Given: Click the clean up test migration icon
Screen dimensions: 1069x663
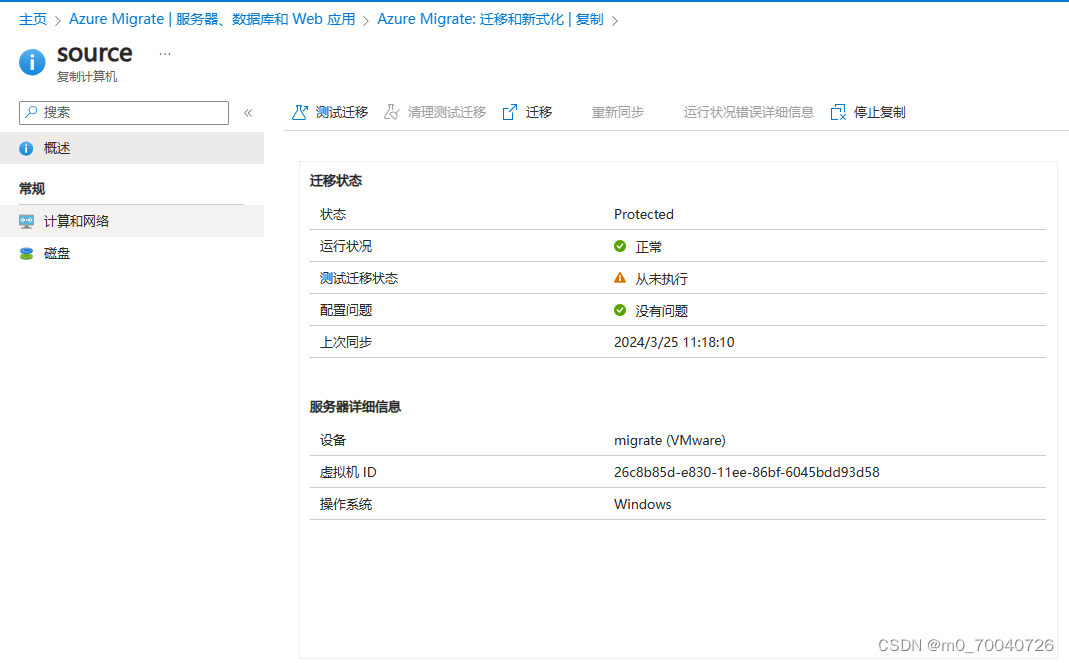Looking at the screenshot, I should tap(391, 113).
